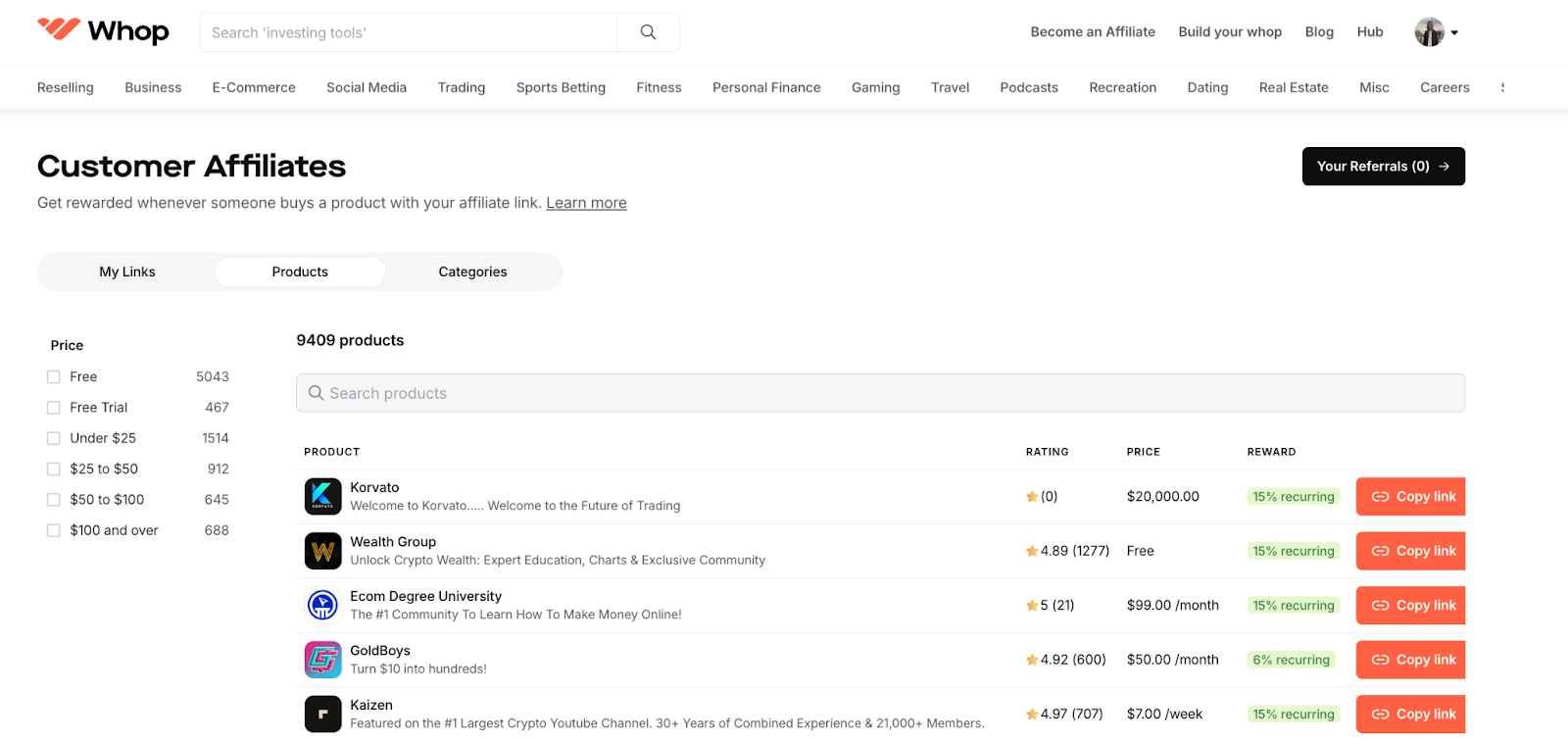Open the user profile avatar
1568x741 pixels.
[1429, 32]
